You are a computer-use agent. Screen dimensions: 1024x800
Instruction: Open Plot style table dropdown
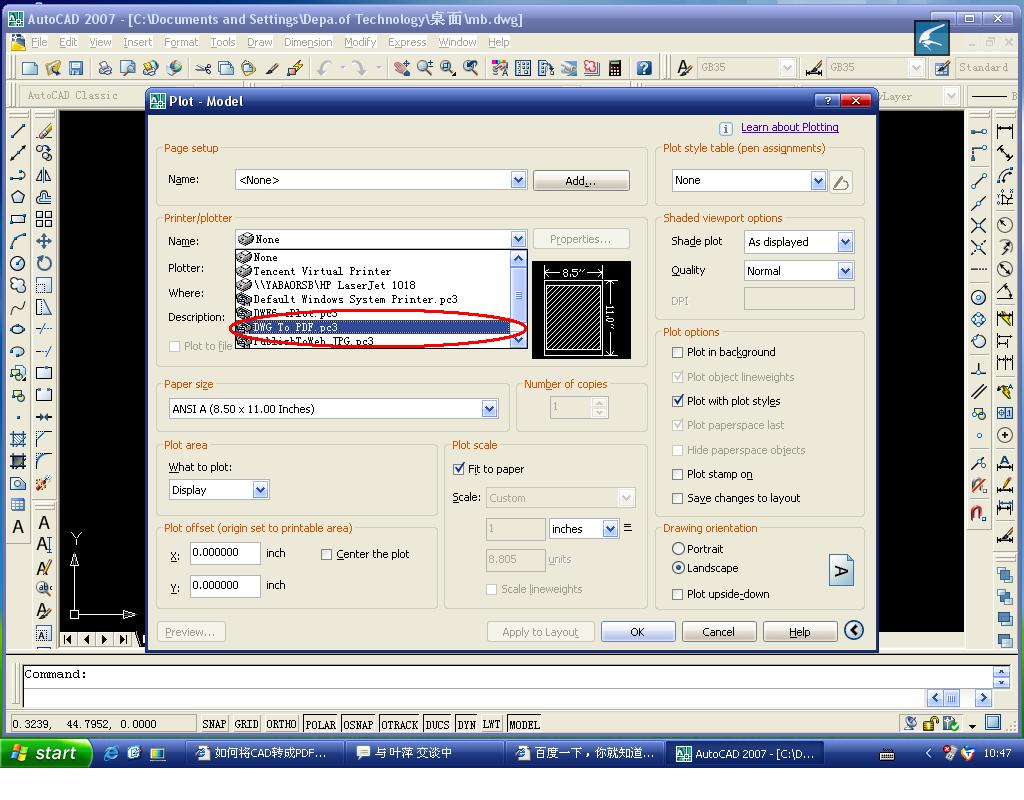(x=818, y=180)
